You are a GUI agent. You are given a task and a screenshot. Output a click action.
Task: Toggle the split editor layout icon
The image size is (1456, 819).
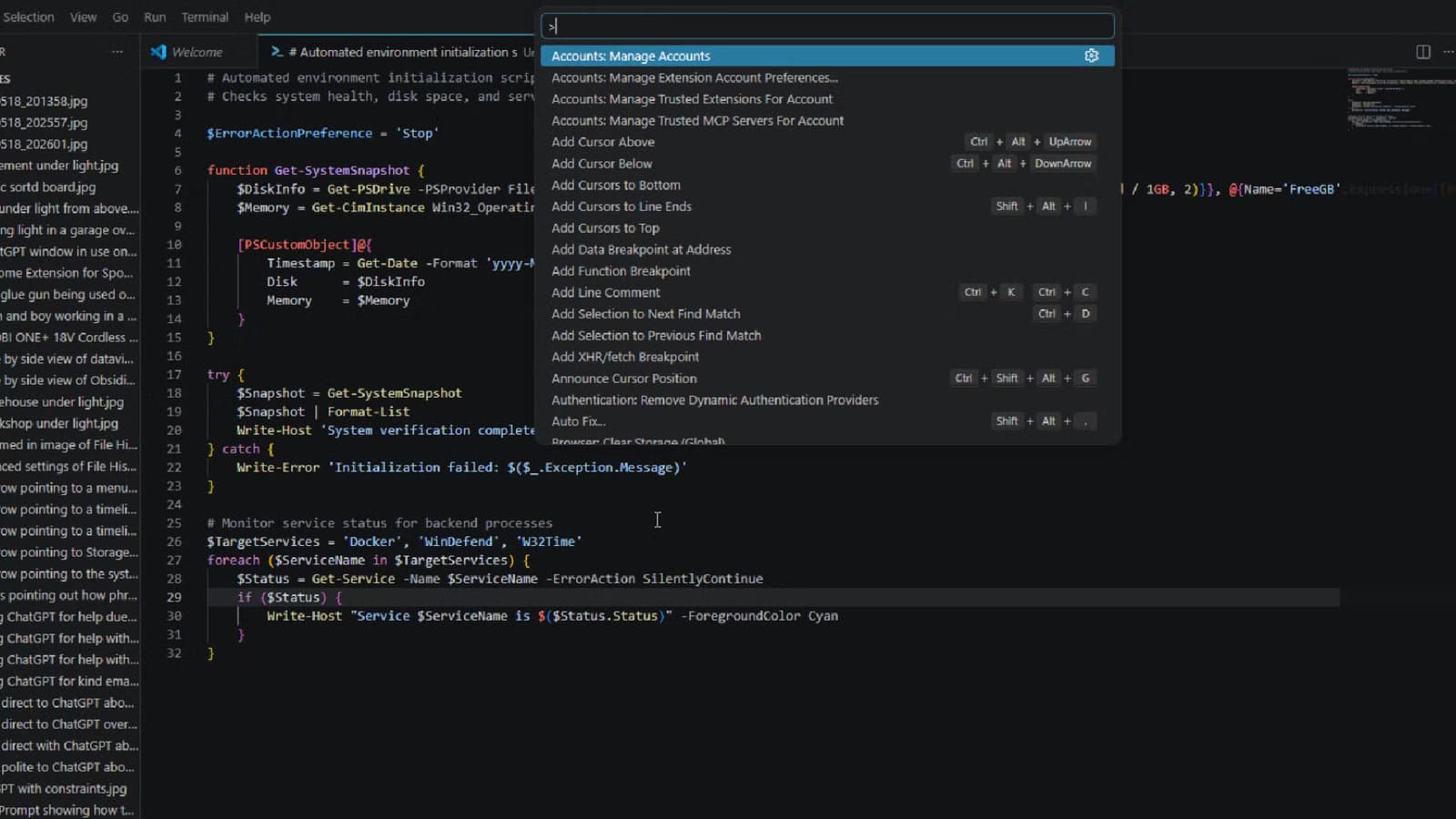coord(1423,52)
